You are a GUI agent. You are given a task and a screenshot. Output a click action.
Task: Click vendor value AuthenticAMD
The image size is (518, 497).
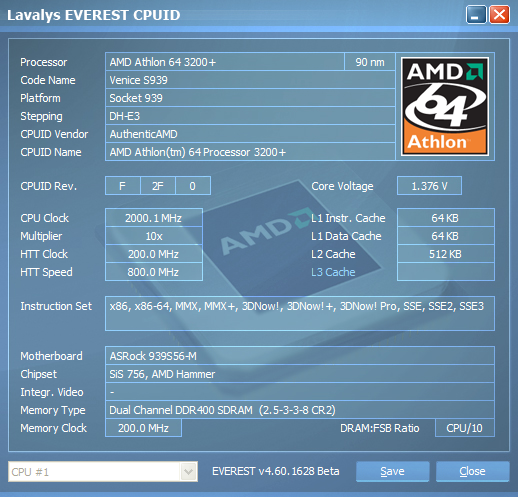tap(250, 134)
